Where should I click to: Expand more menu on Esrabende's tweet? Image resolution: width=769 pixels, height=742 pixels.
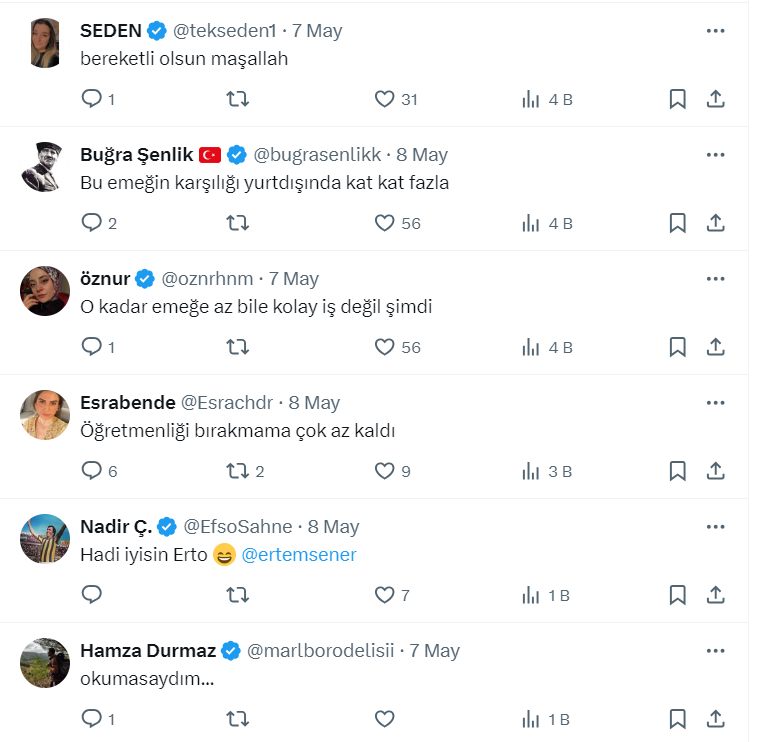(715, 403)
